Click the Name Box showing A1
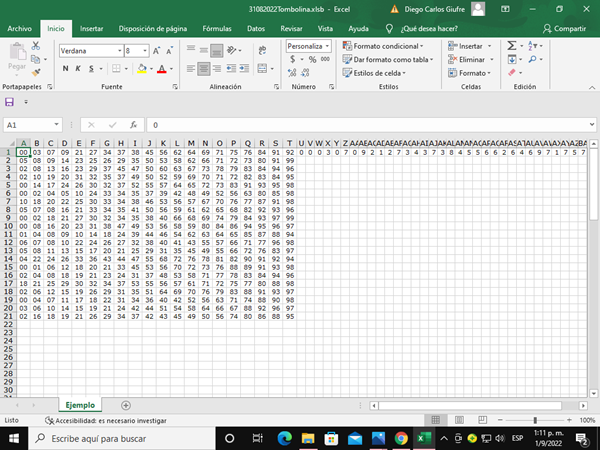This screenshot has width=600, height=450. coord(30,125)
